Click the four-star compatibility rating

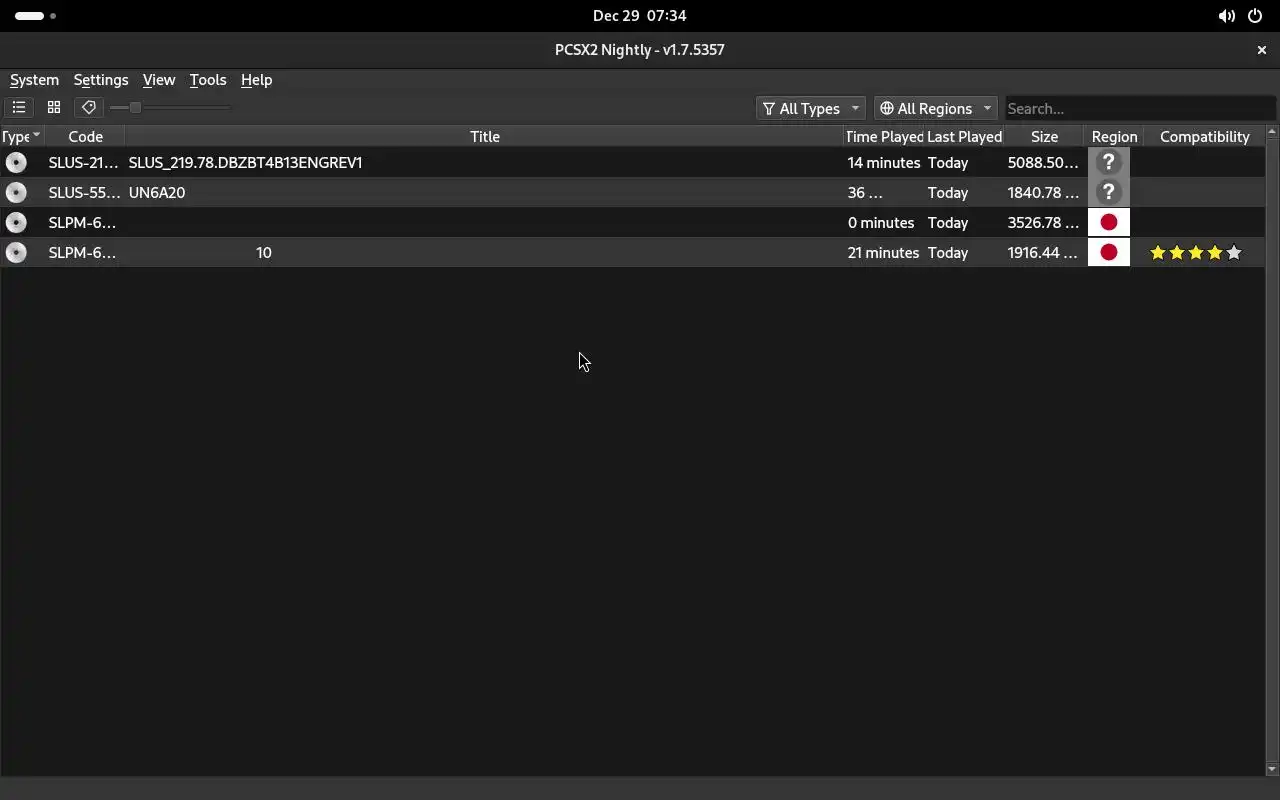(x=1195, y=252)
